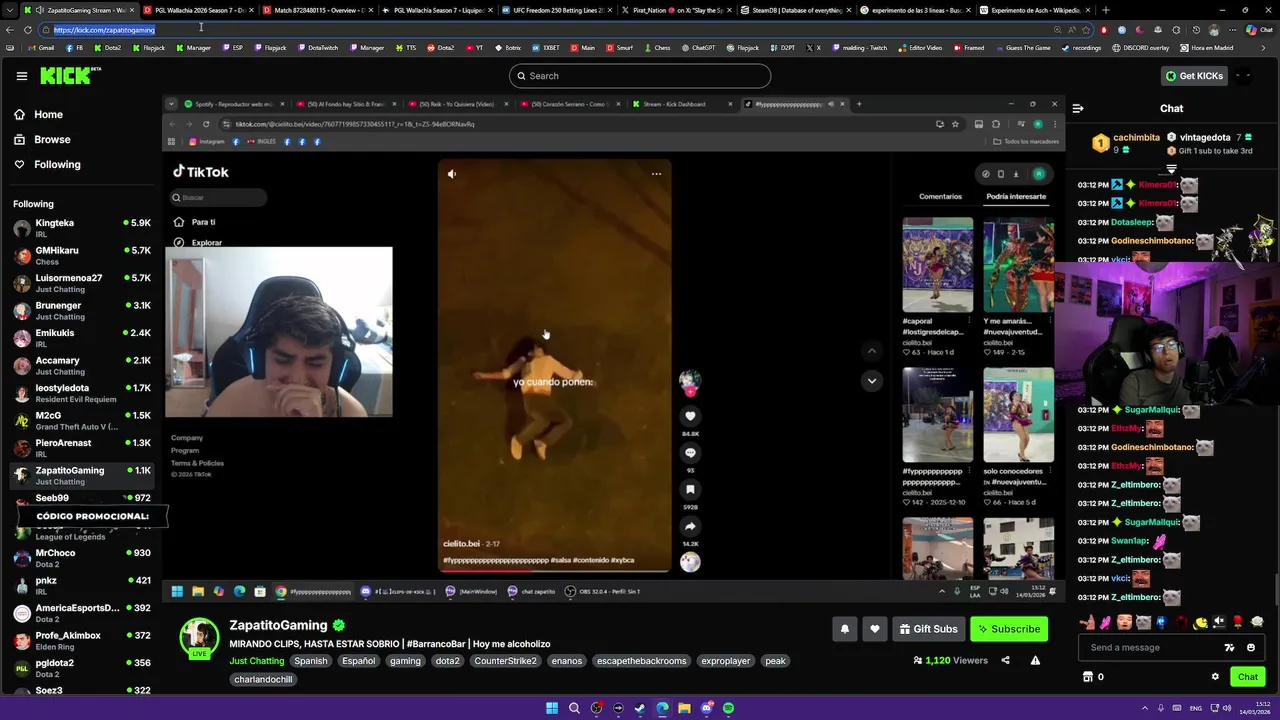Open Hora en Madrid bookmark

tap(1206, 48)
